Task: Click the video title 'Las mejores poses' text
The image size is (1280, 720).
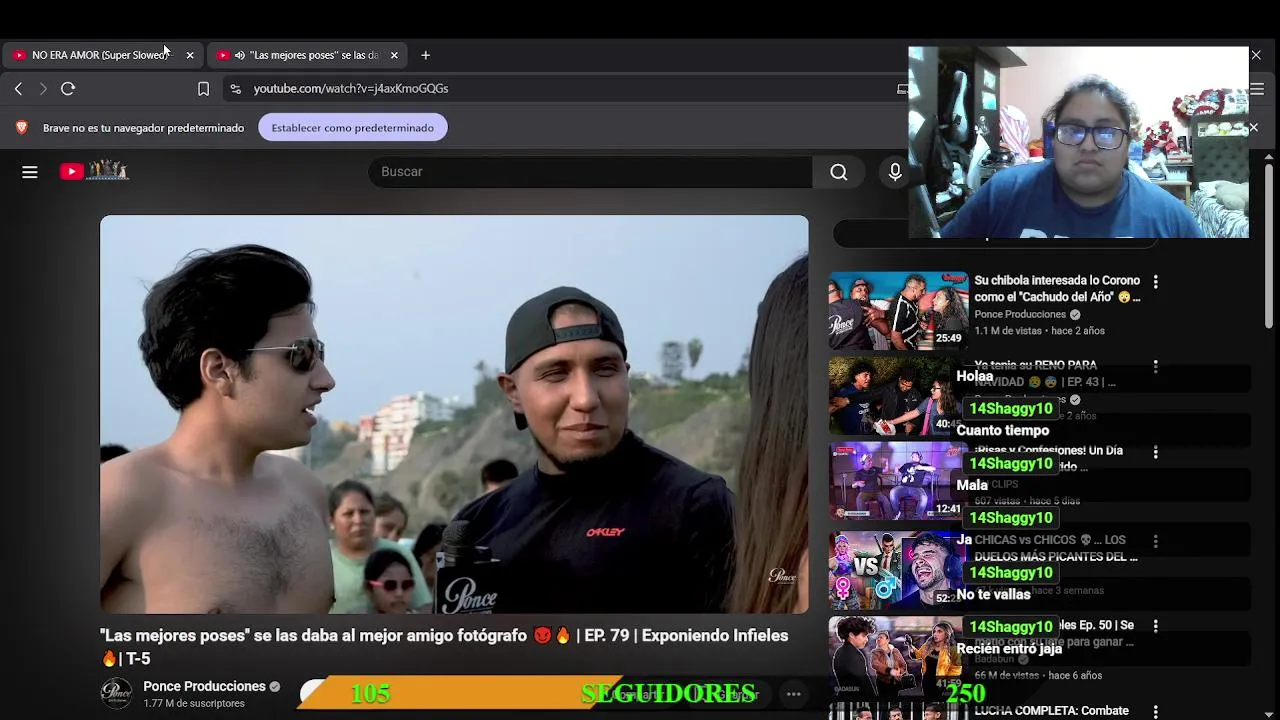Action: (x=444, y=647)
